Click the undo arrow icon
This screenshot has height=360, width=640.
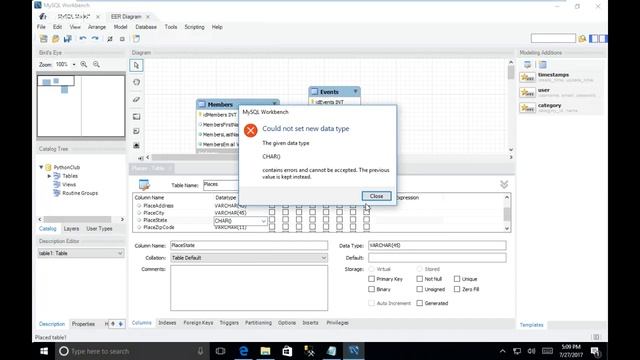[x=83, y=39]
